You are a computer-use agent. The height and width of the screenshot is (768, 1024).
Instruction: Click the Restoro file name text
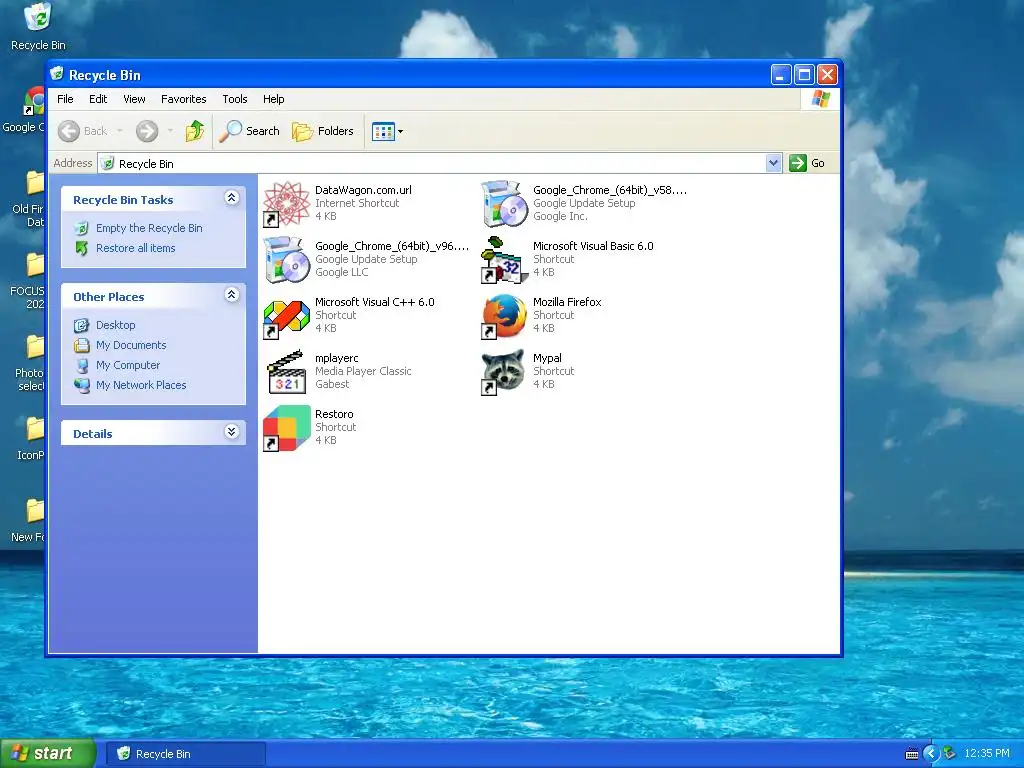click(334, 414)
